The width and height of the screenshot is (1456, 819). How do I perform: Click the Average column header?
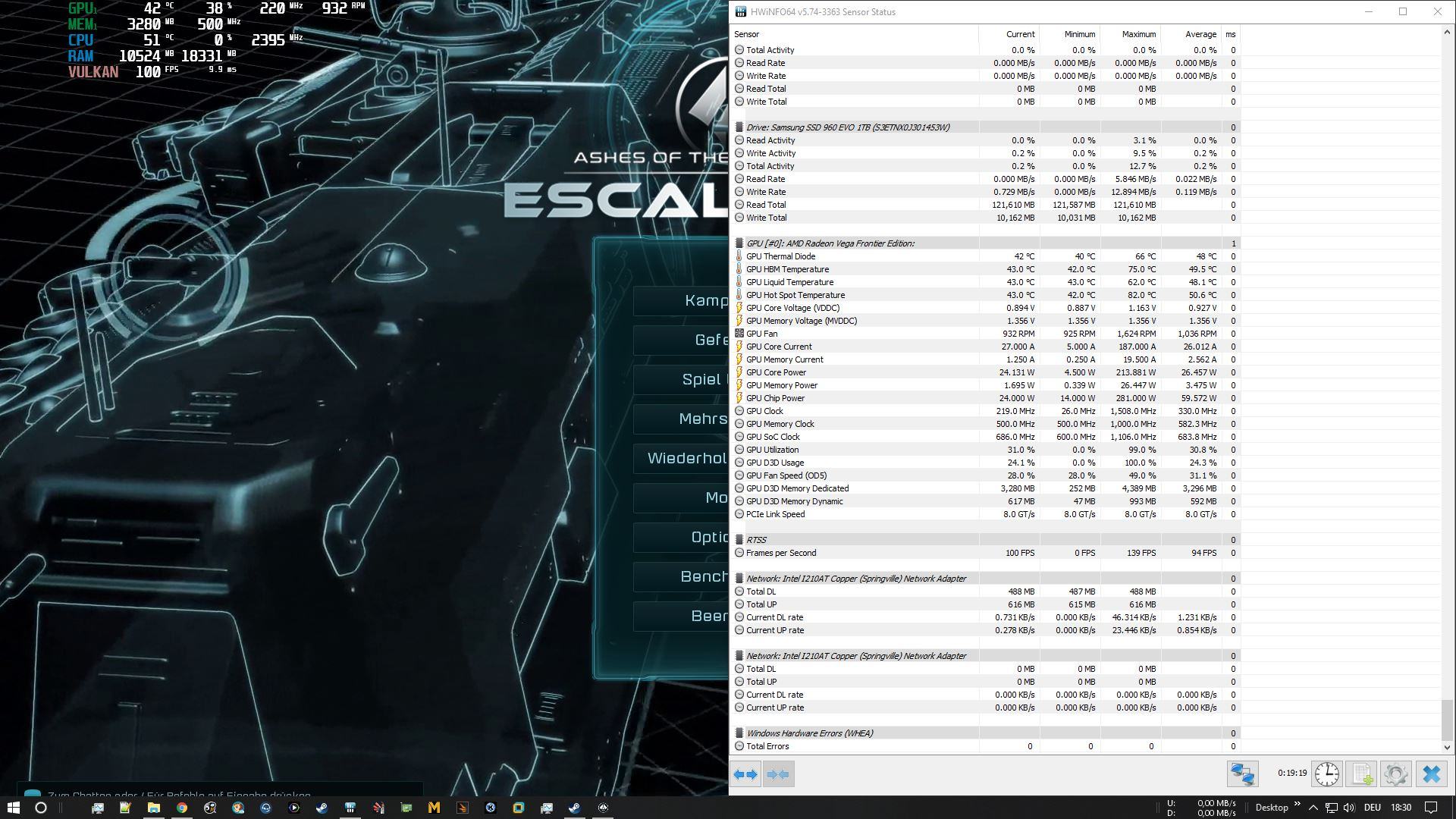[x=1191, y=34]
